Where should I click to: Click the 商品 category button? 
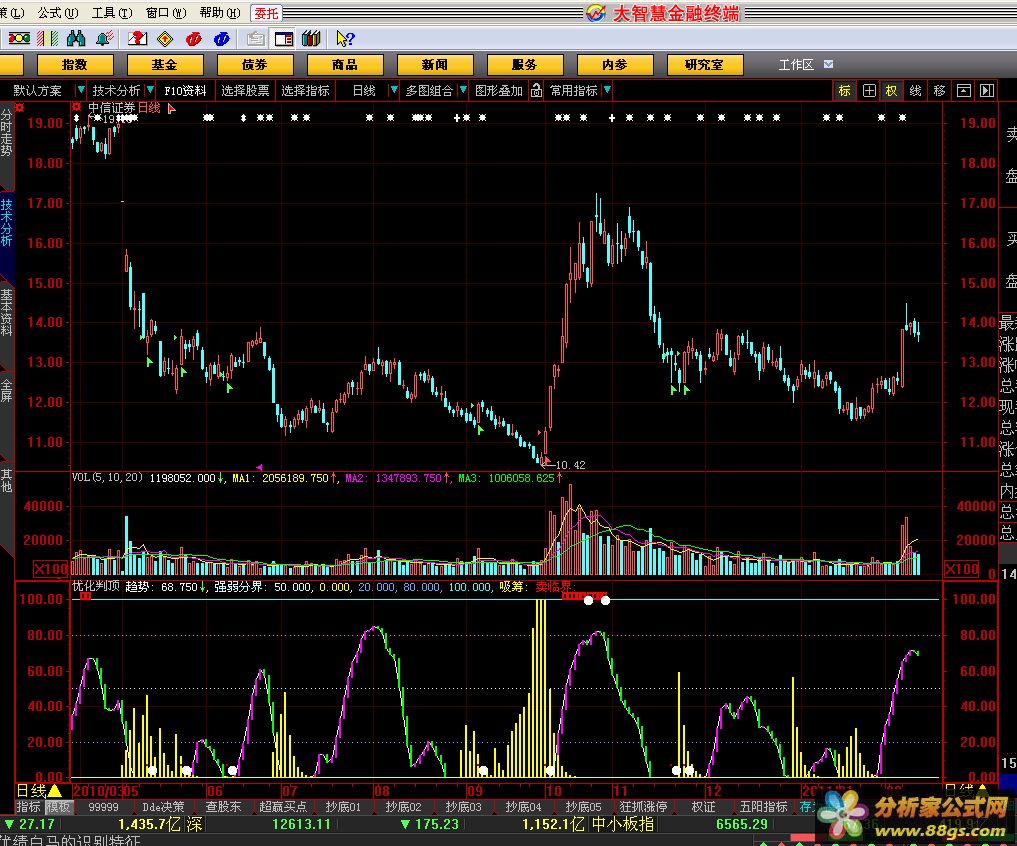pos(344,64)
